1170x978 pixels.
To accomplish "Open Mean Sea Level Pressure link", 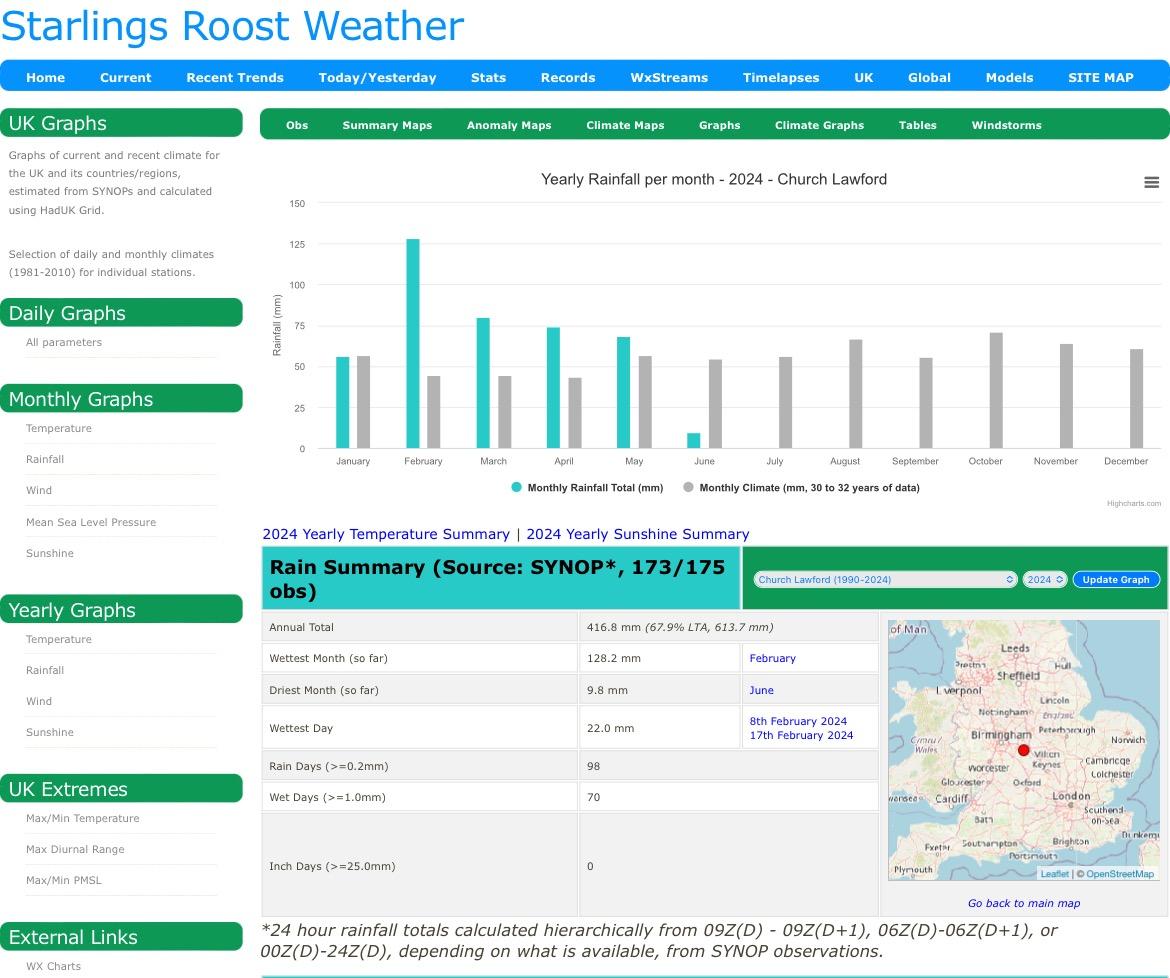I will pyautogui.click(x=91, y=522).
